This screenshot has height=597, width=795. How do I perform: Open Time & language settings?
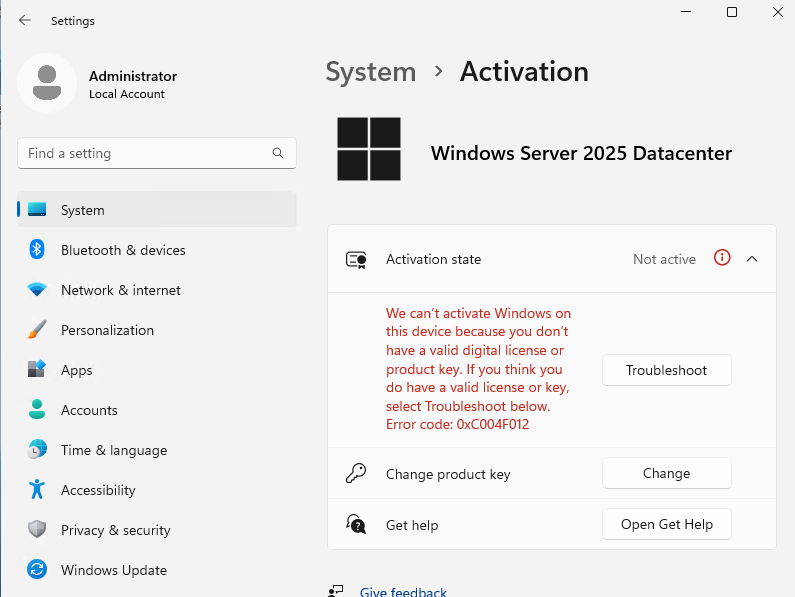tap(157, 450)
